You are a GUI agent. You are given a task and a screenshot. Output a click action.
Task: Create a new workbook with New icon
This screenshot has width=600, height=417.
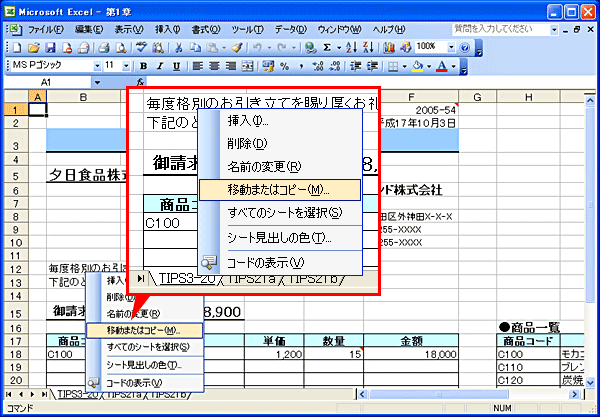tap(18, 48)
